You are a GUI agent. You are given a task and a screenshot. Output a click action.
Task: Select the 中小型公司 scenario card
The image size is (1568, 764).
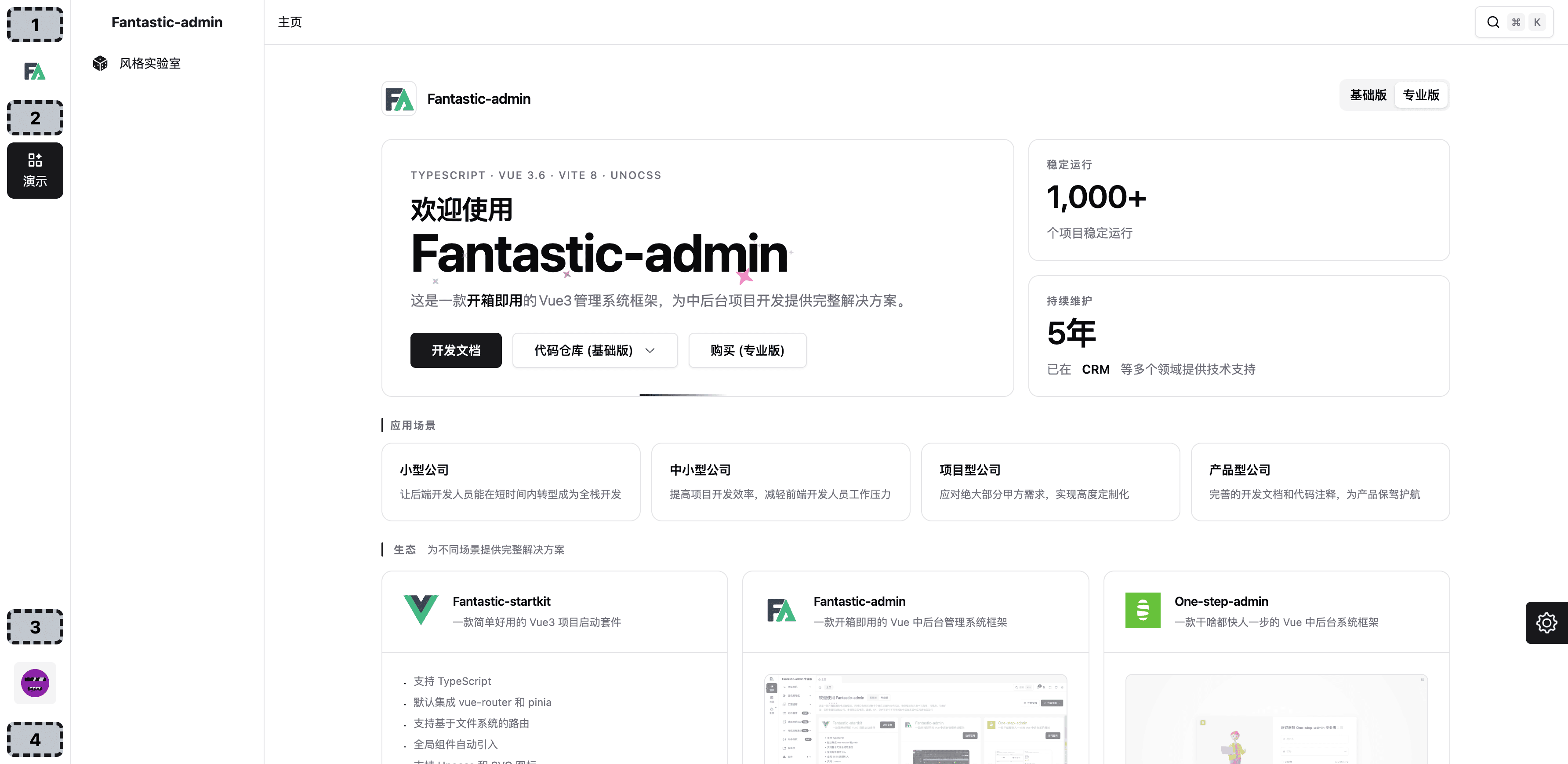(780, 482)
